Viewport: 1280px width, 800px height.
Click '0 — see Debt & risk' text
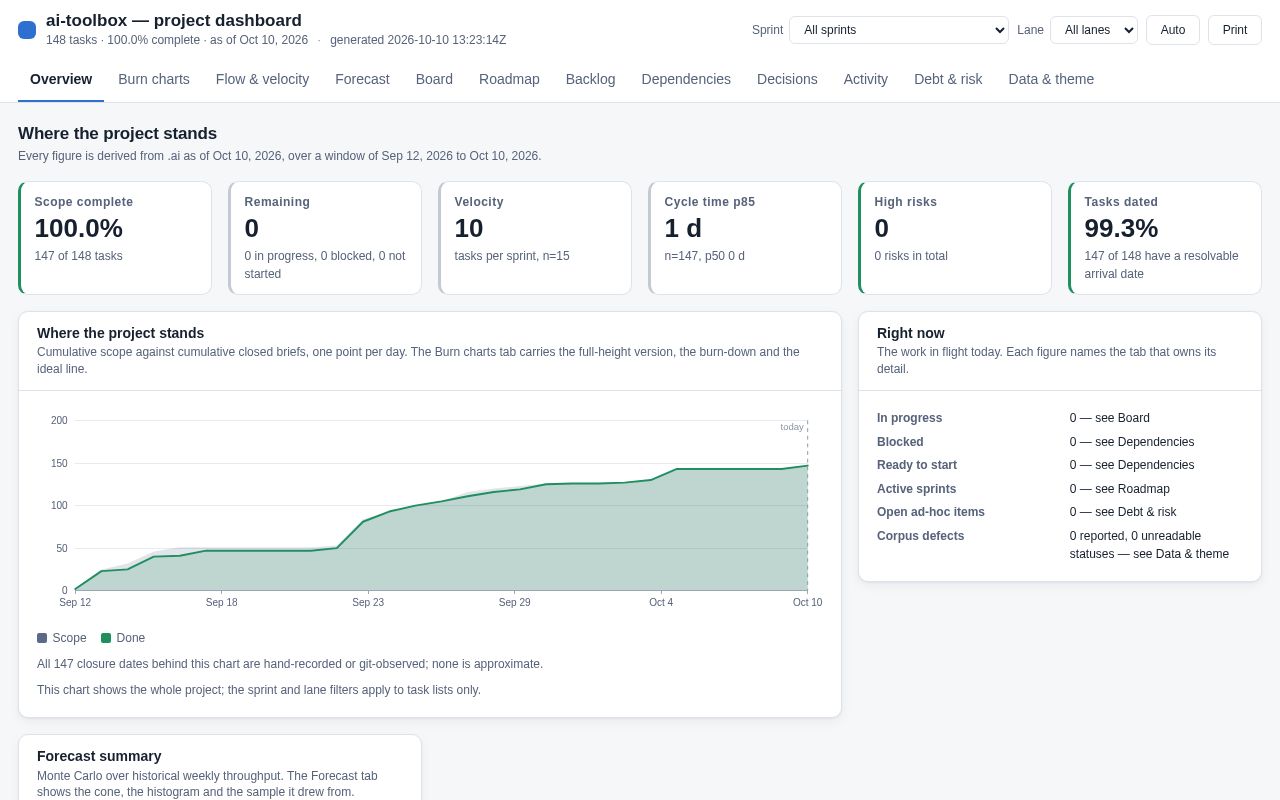click(1123, 512)
